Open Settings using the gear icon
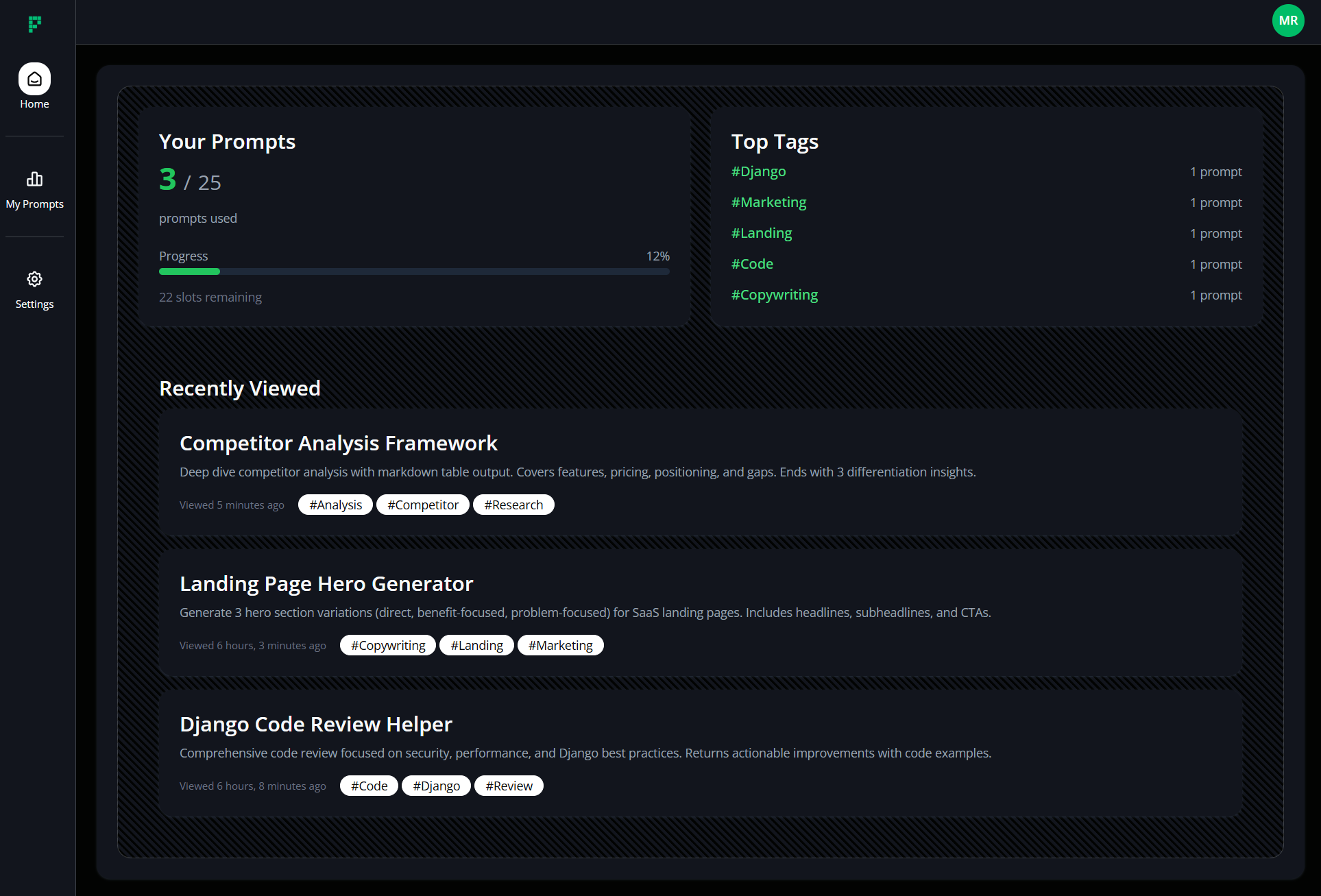This screenshot has height=896, width=1321. click(x=34, y=279)
